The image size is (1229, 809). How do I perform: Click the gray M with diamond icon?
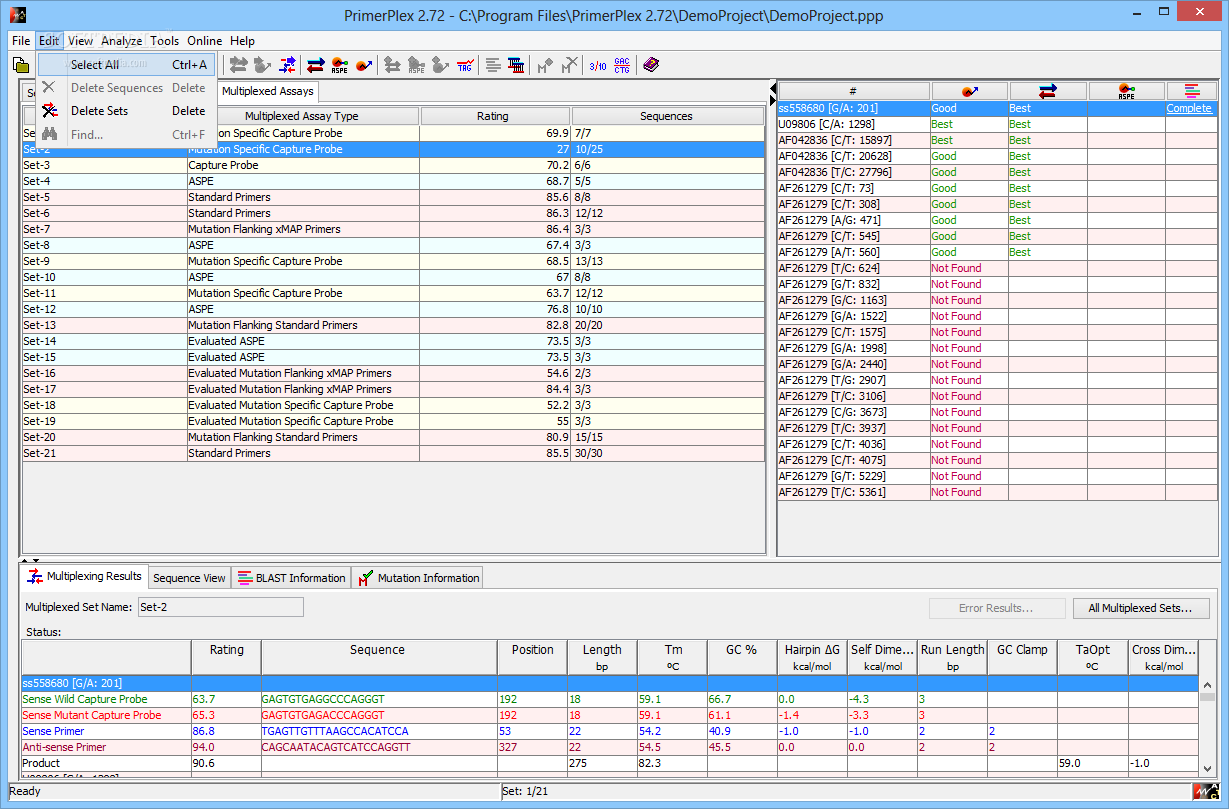click(x=545, y=65)
